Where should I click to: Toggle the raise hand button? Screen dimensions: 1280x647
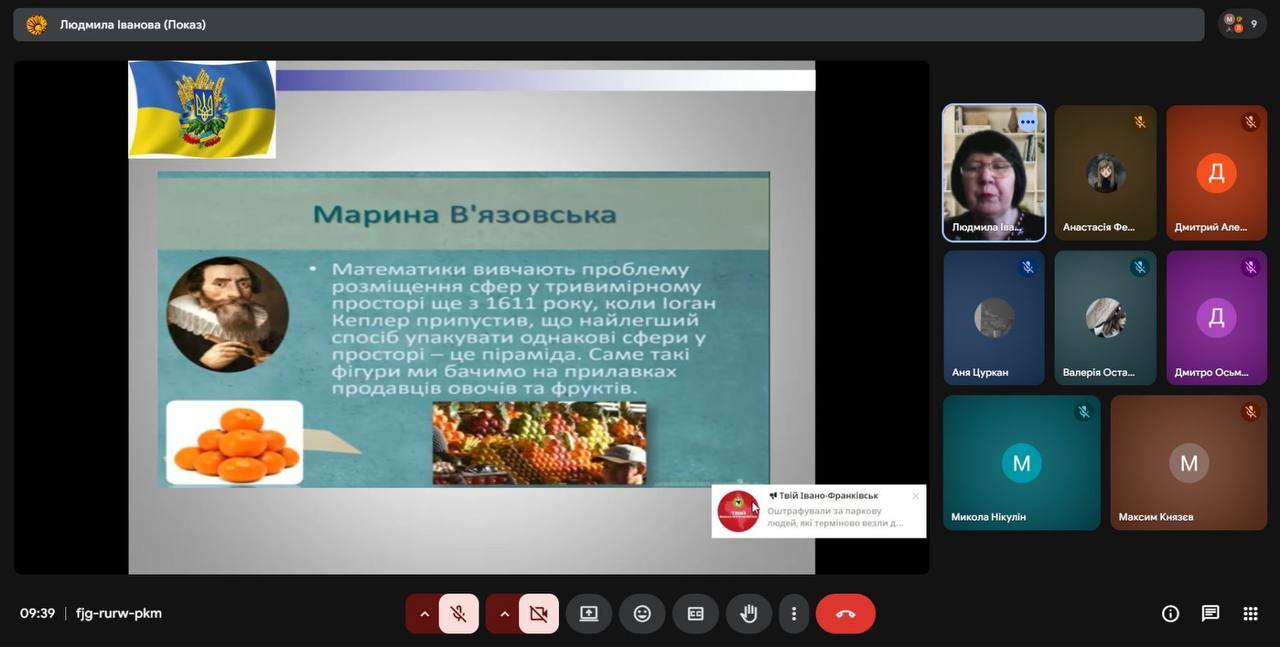pos(748,614)
